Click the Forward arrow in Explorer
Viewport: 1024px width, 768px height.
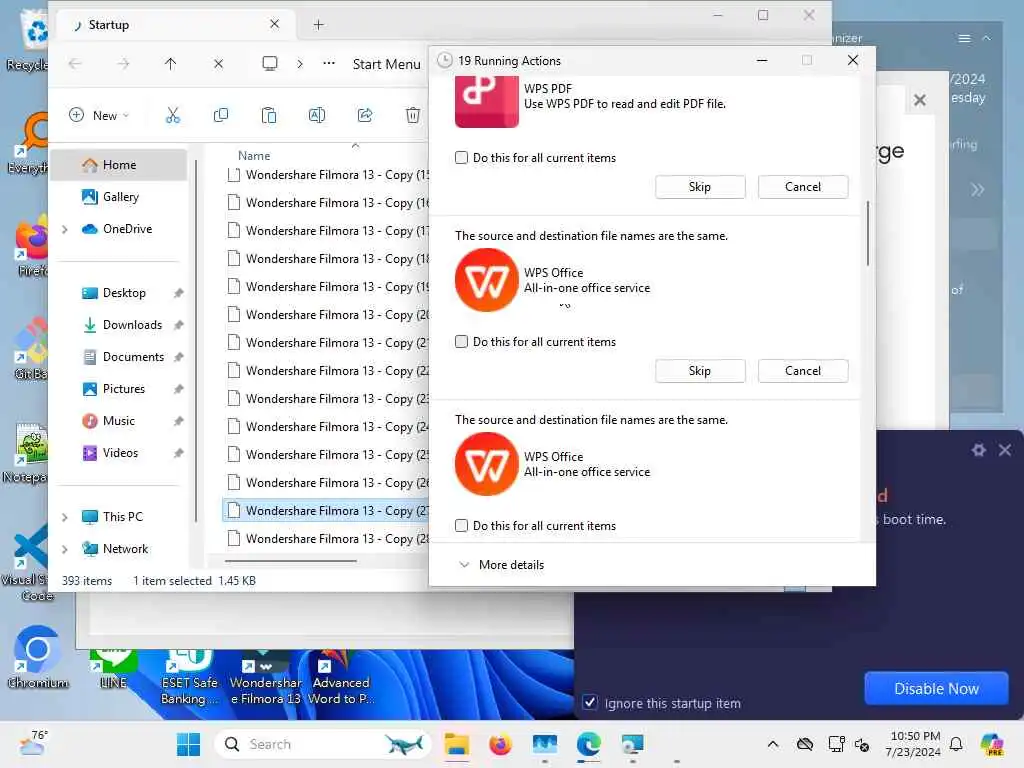pos(123,63)
